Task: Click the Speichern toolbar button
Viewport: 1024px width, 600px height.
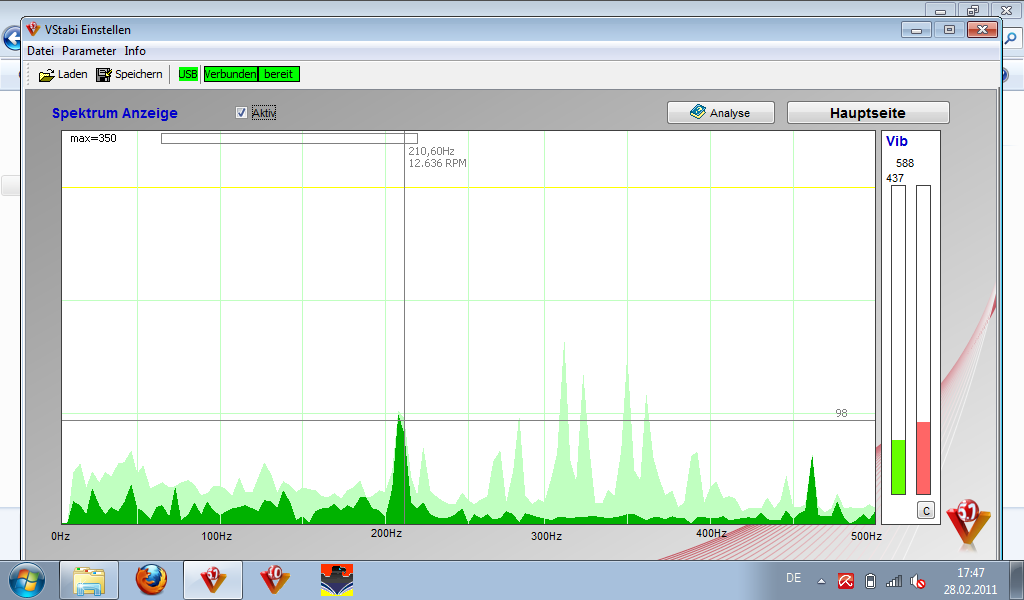Action: (129, 74)
